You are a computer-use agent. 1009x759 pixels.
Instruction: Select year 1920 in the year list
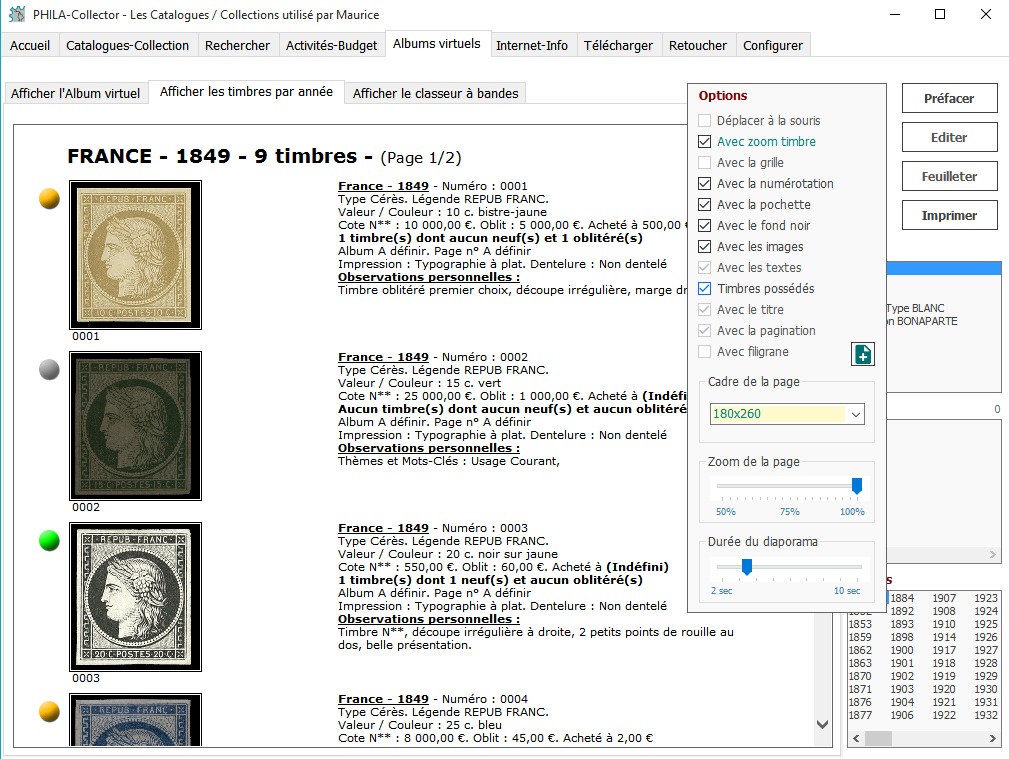(944, 689)
